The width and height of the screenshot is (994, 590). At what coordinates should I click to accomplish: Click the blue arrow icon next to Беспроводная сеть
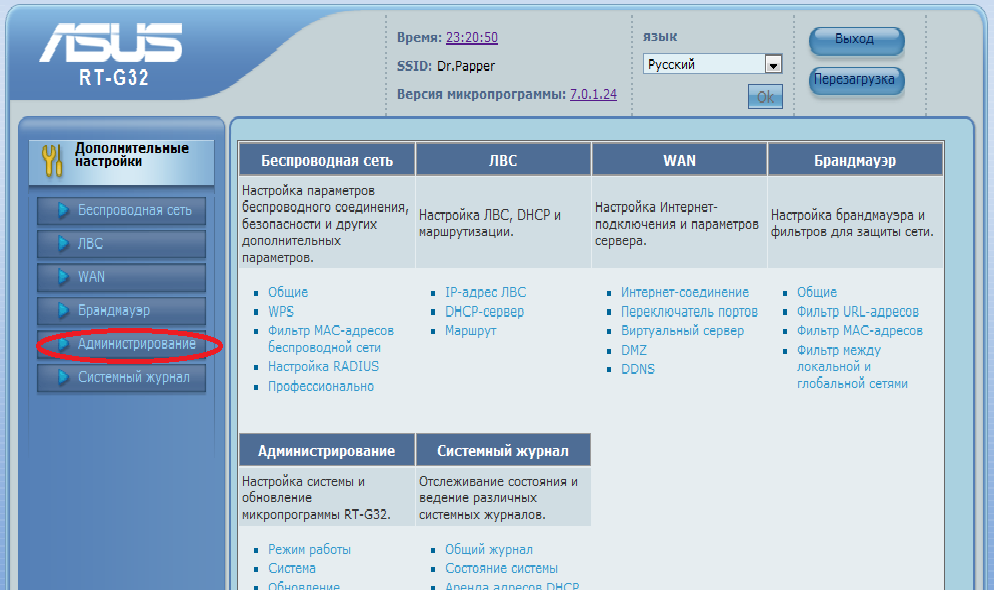63,210
